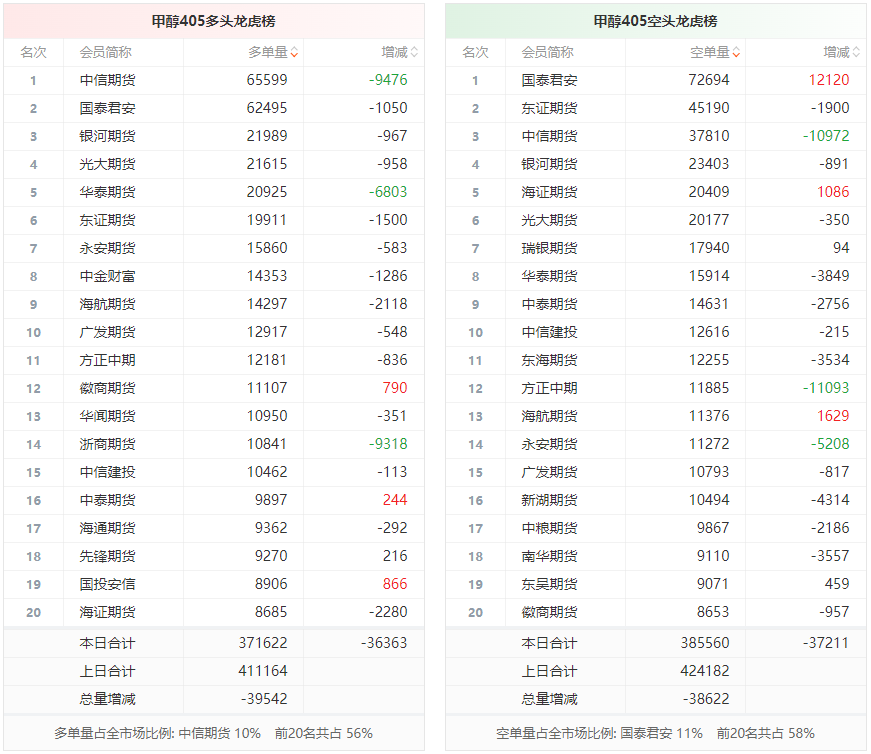This screenshot has width=871, height=754.
Task: Click 国投安信 member name in long table
Action: [108, 584]
